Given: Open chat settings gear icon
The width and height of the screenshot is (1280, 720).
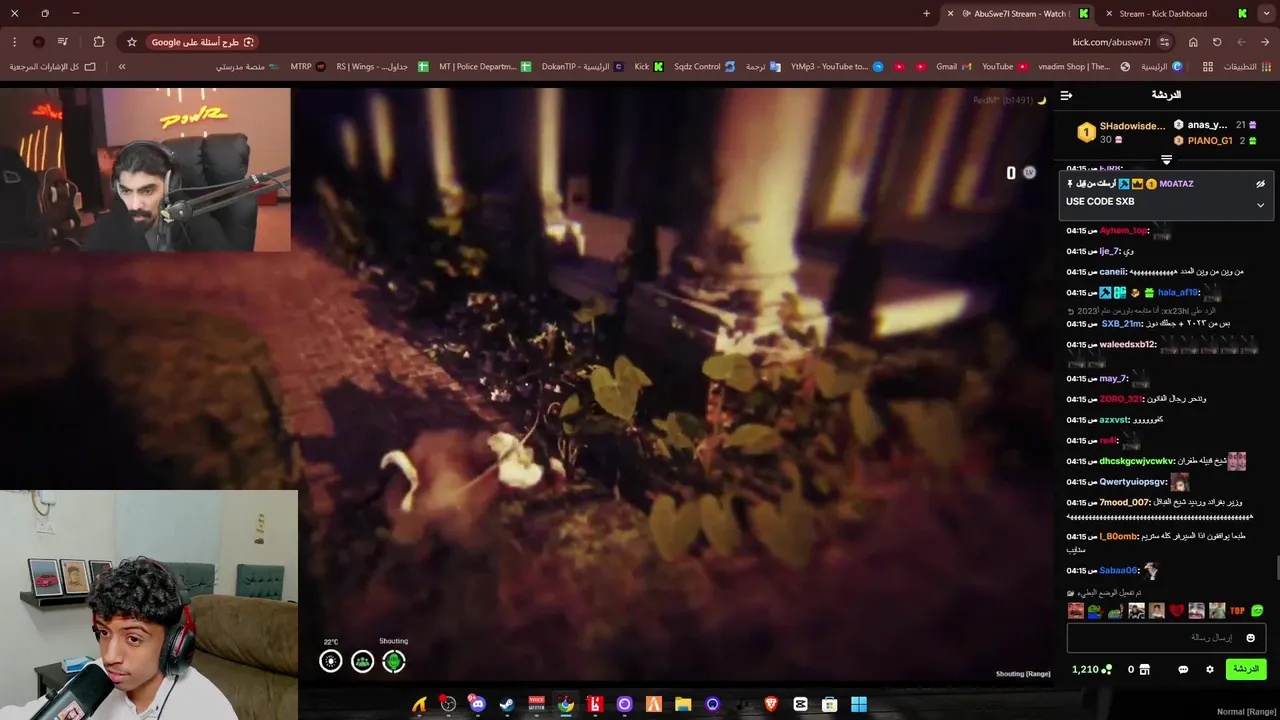Looking at the screenshot, I should 1210,669.
